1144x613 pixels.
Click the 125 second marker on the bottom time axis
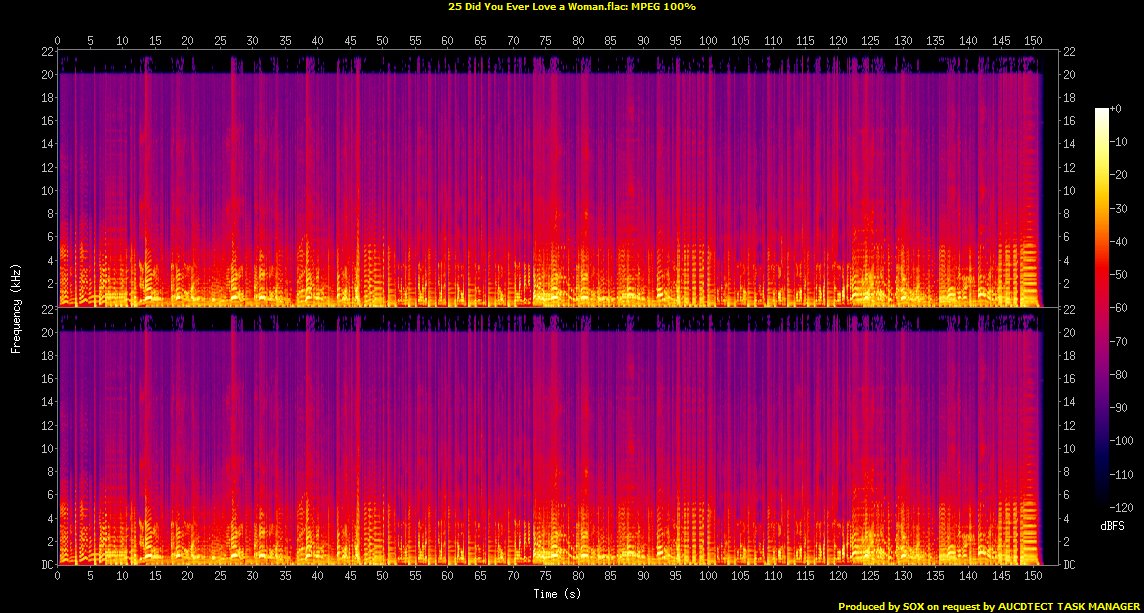point(870,576)
